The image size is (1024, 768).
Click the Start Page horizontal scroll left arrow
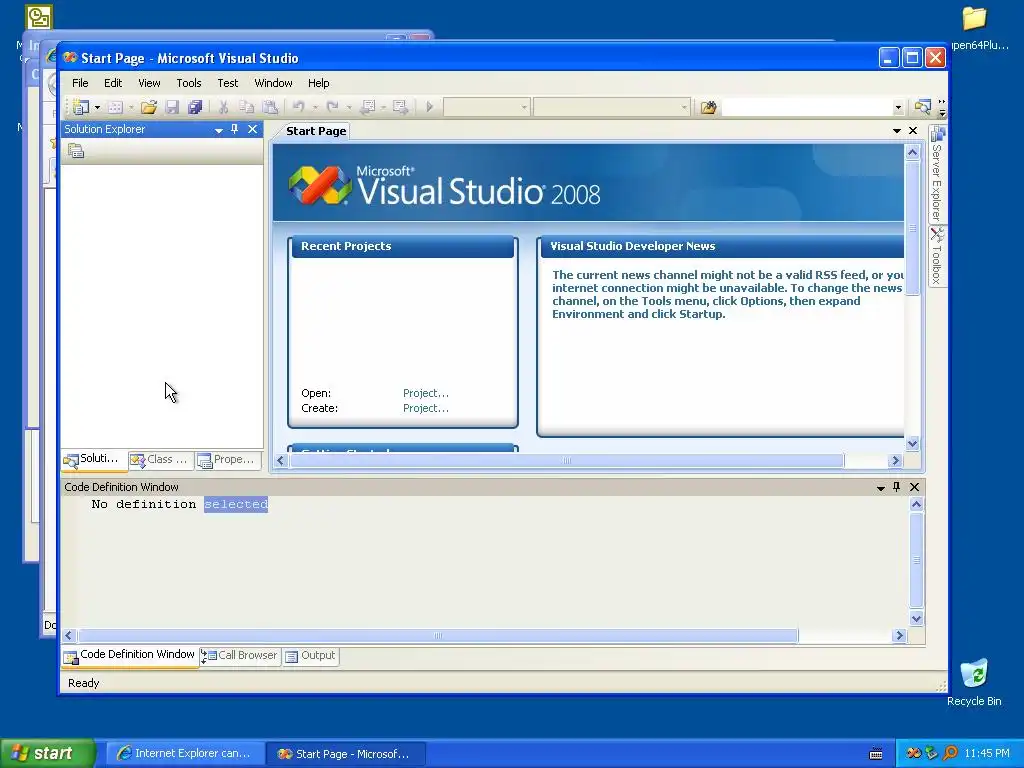click(x=281, y=461)
